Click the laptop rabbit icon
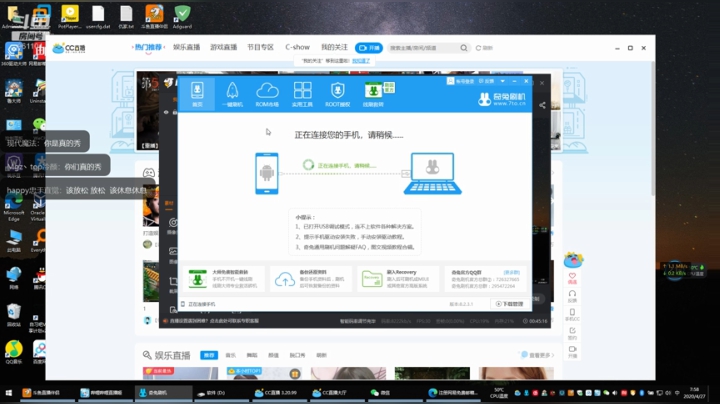This screenshot has width=720, height=404. [433, 174]
